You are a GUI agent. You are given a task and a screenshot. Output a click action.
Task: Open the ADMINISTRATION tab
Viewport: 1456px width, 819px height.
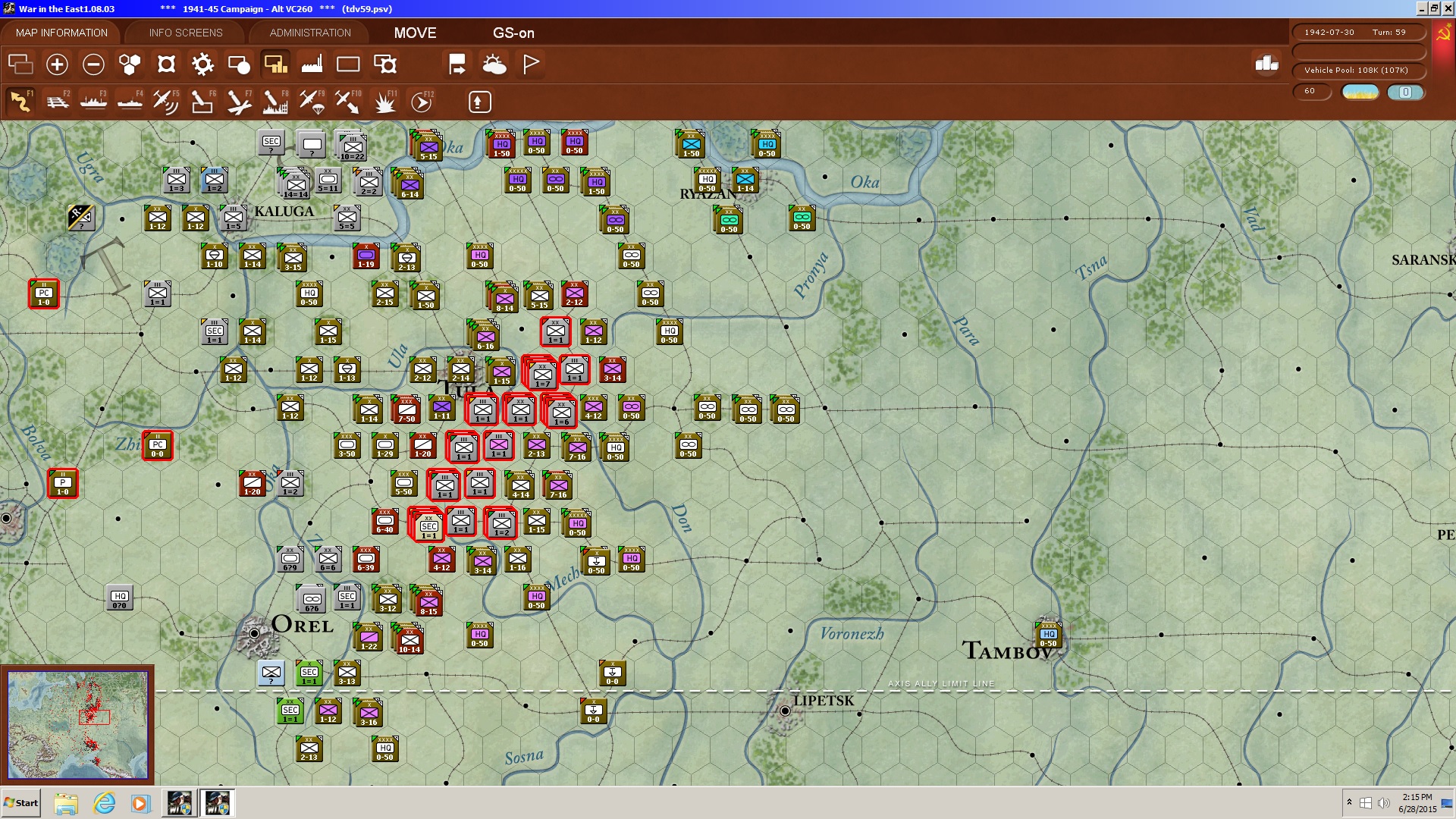pyautogui.click(x=310, y=33)
